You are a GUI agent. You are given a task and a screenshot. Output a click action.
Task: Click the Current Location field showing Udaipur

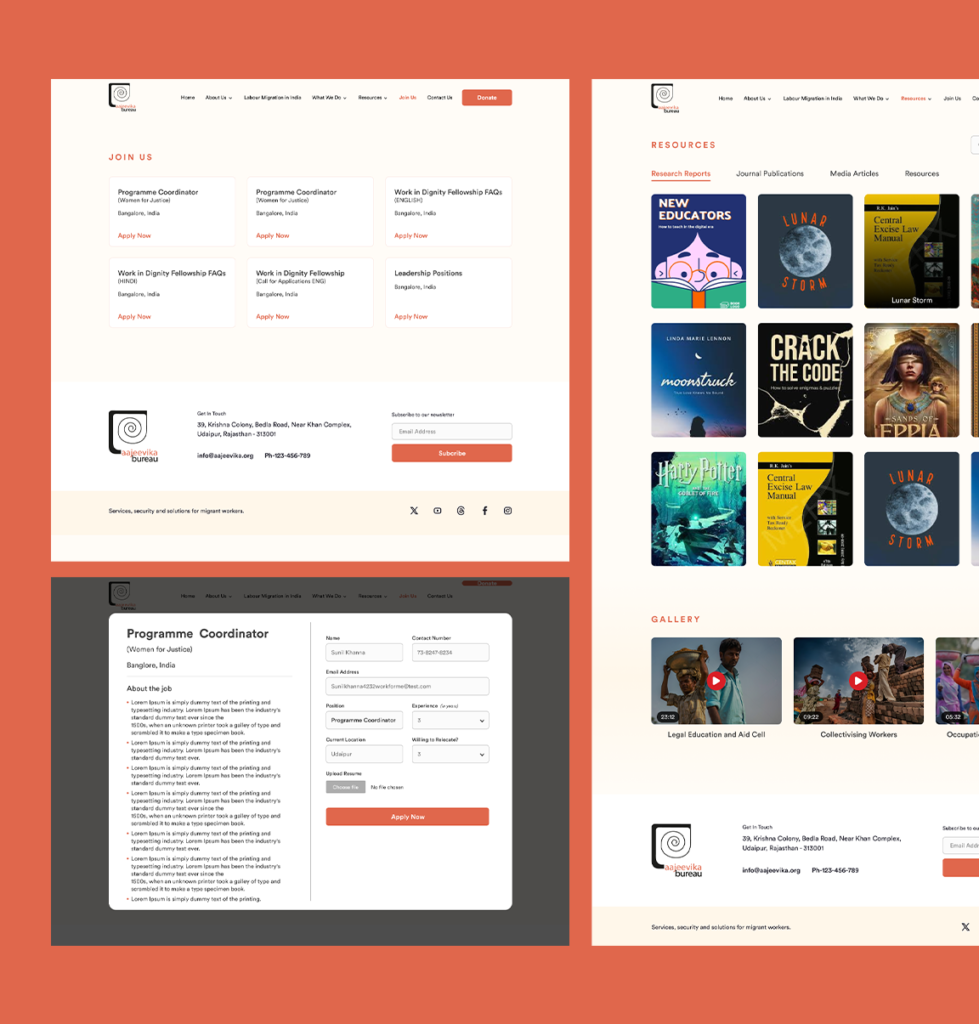coord(364,754)
